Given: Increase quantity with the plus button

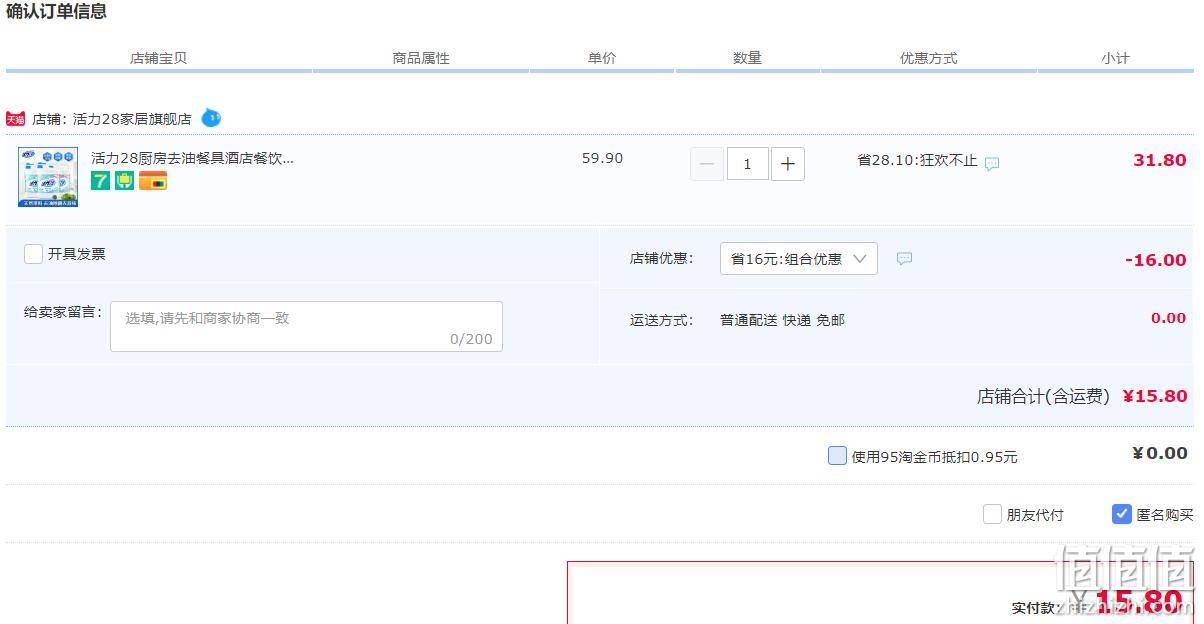Looking at the screenshot, I should click(x=788, y=164).
